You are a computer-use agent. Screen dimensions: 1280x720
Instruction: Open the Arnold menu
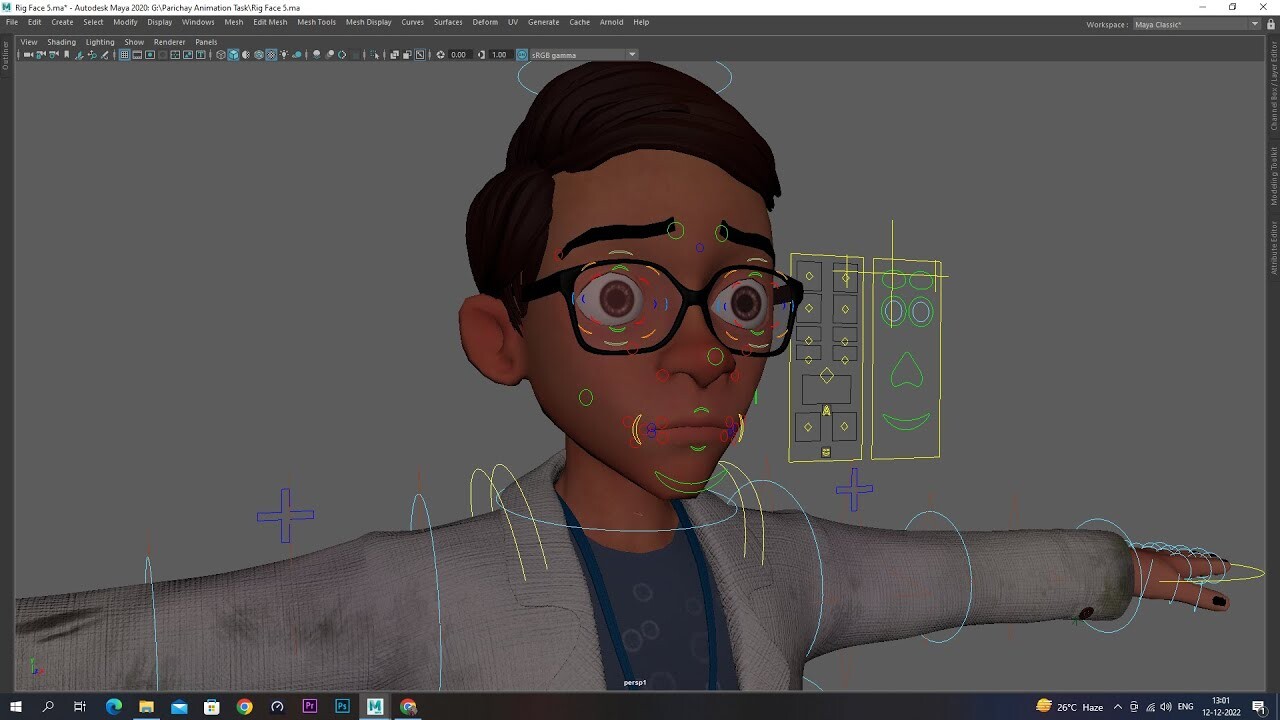pos(611,22)
